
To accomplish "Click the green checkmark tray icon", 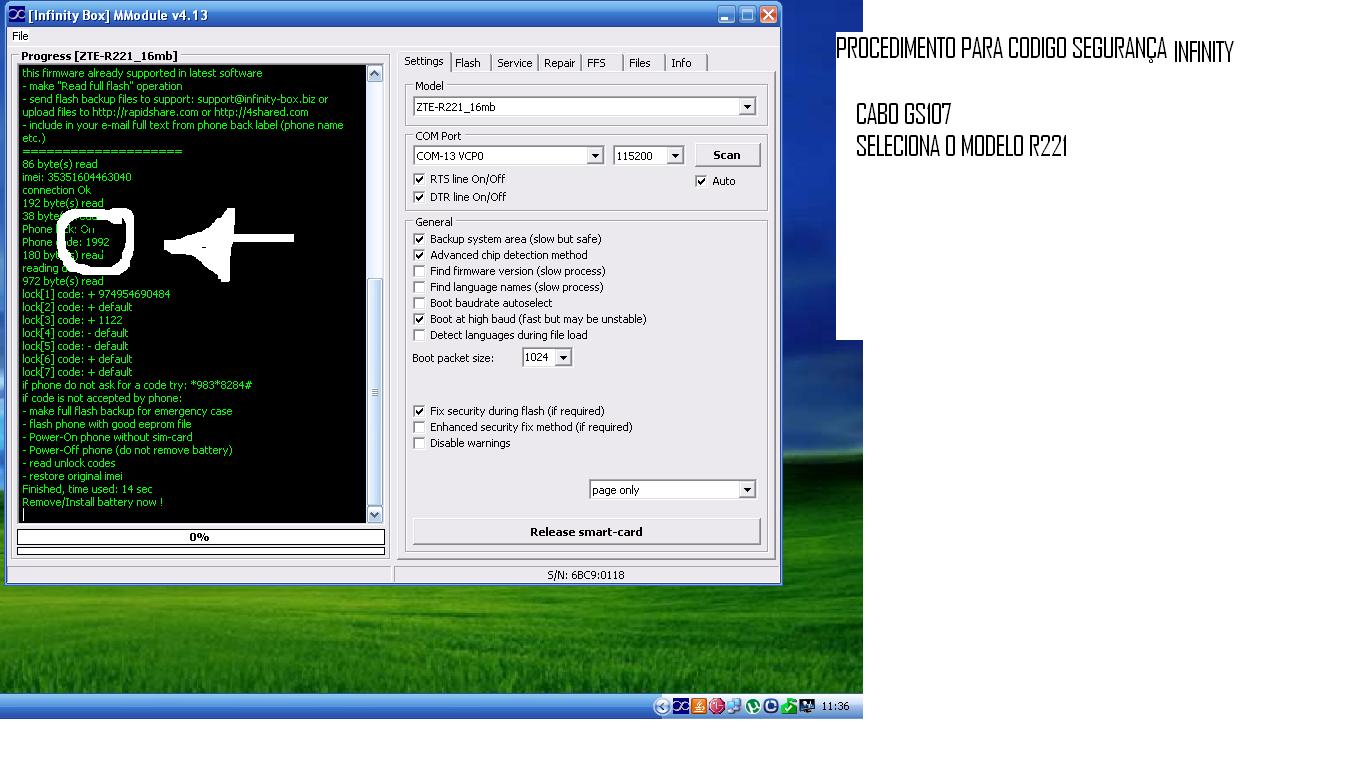I will [x=789, y=706].
